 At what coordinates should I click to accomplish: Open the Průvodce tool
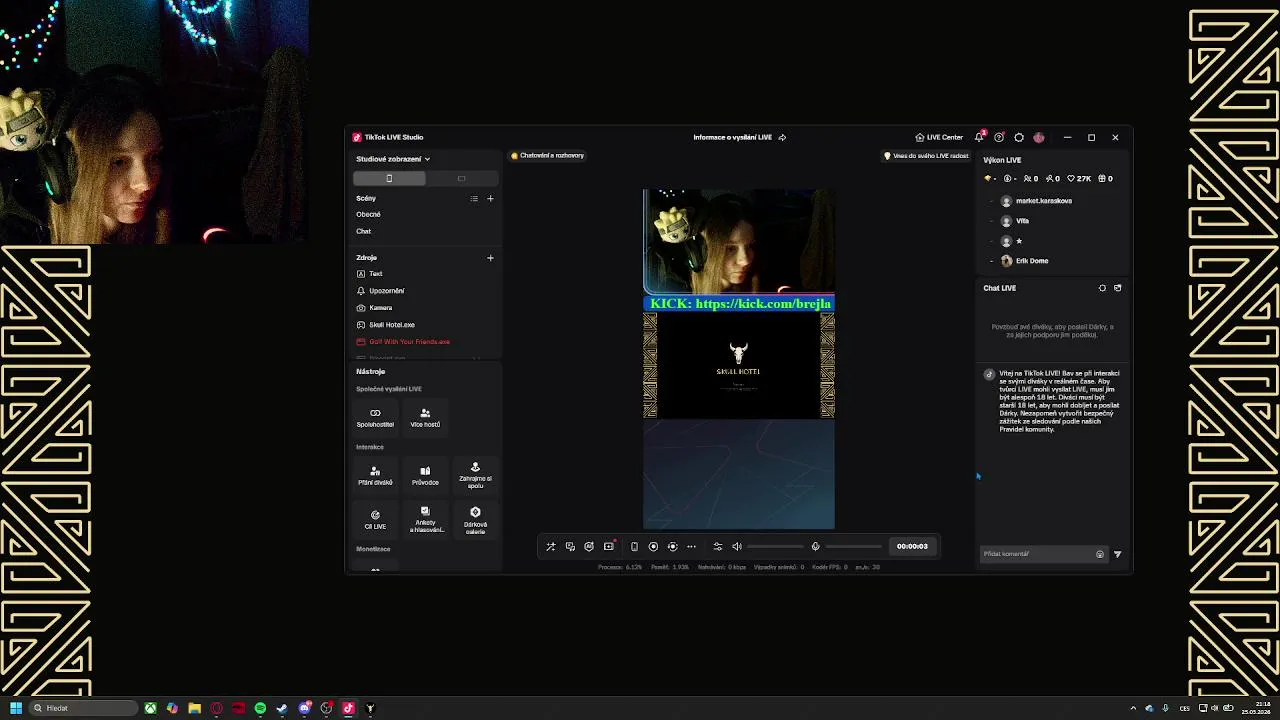425,476
